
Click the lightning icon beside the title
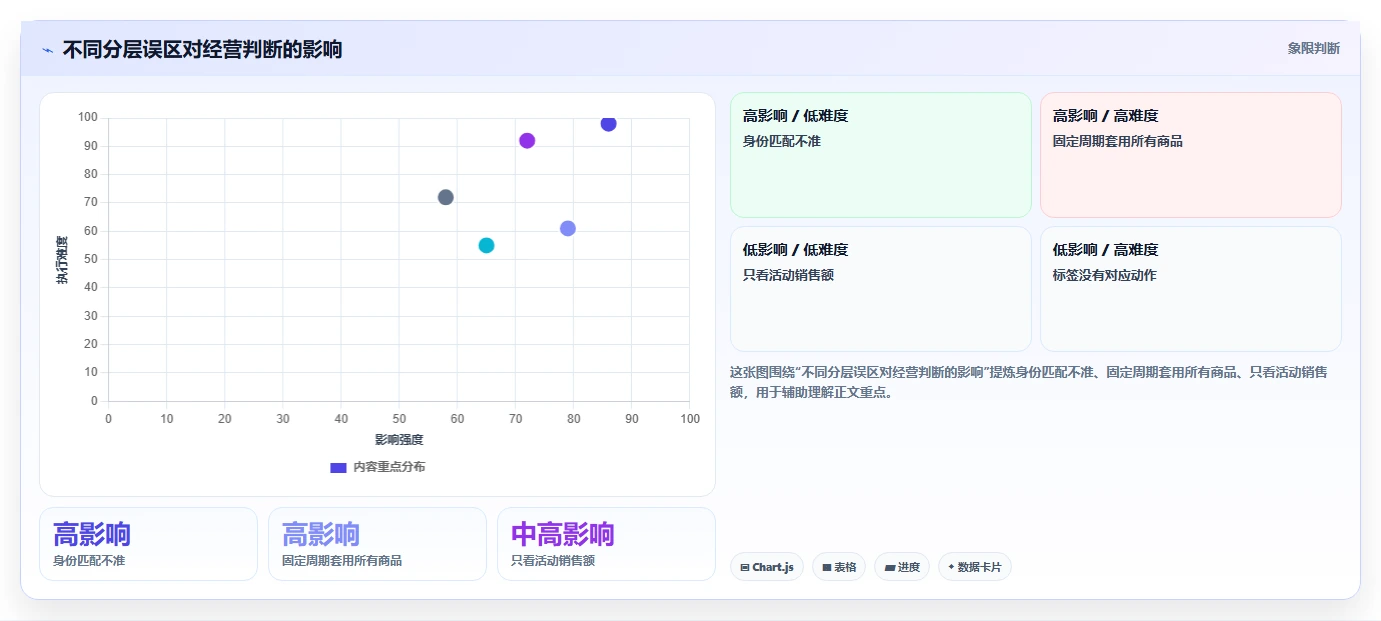point(47,50)
